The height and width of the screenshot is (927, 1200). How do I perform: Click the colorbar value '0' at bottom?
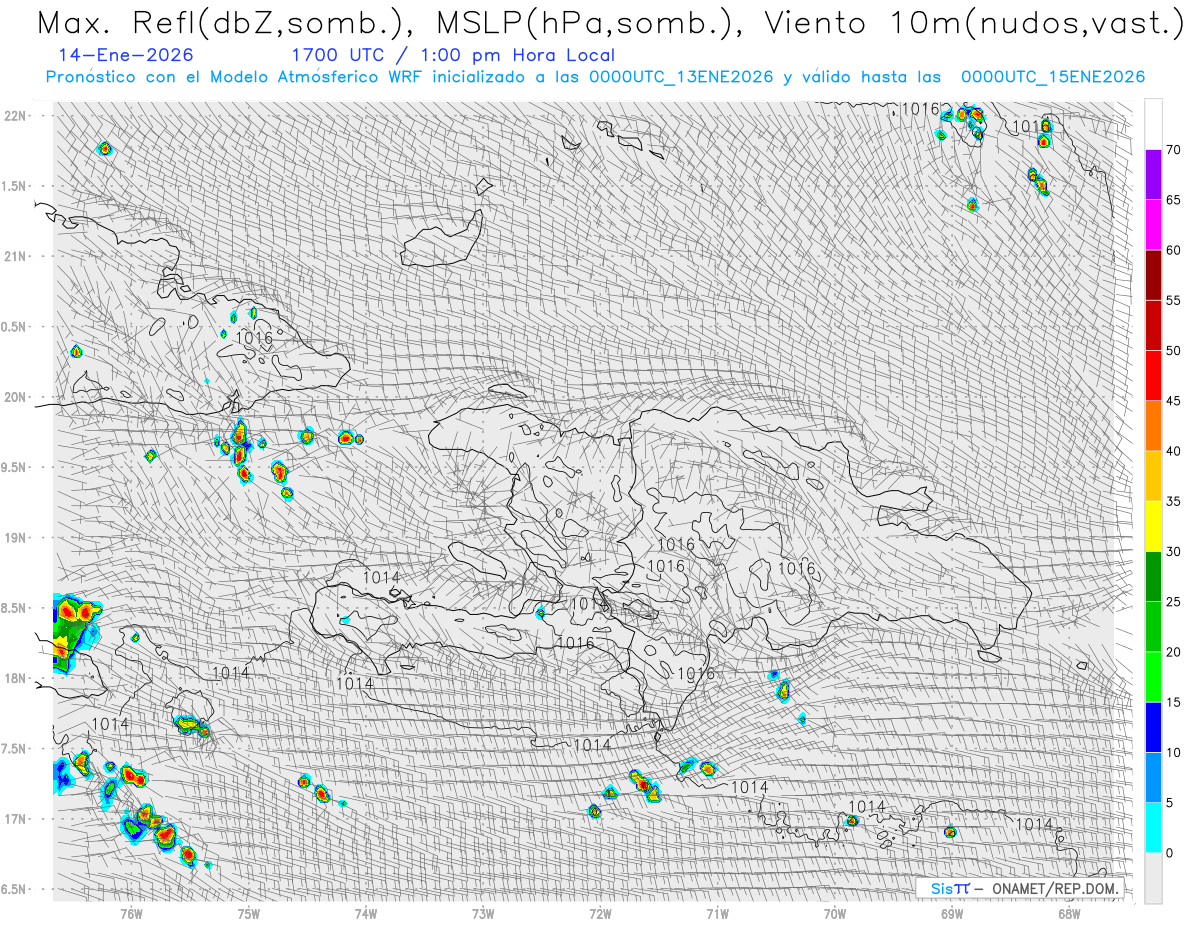coord(1169,853)
